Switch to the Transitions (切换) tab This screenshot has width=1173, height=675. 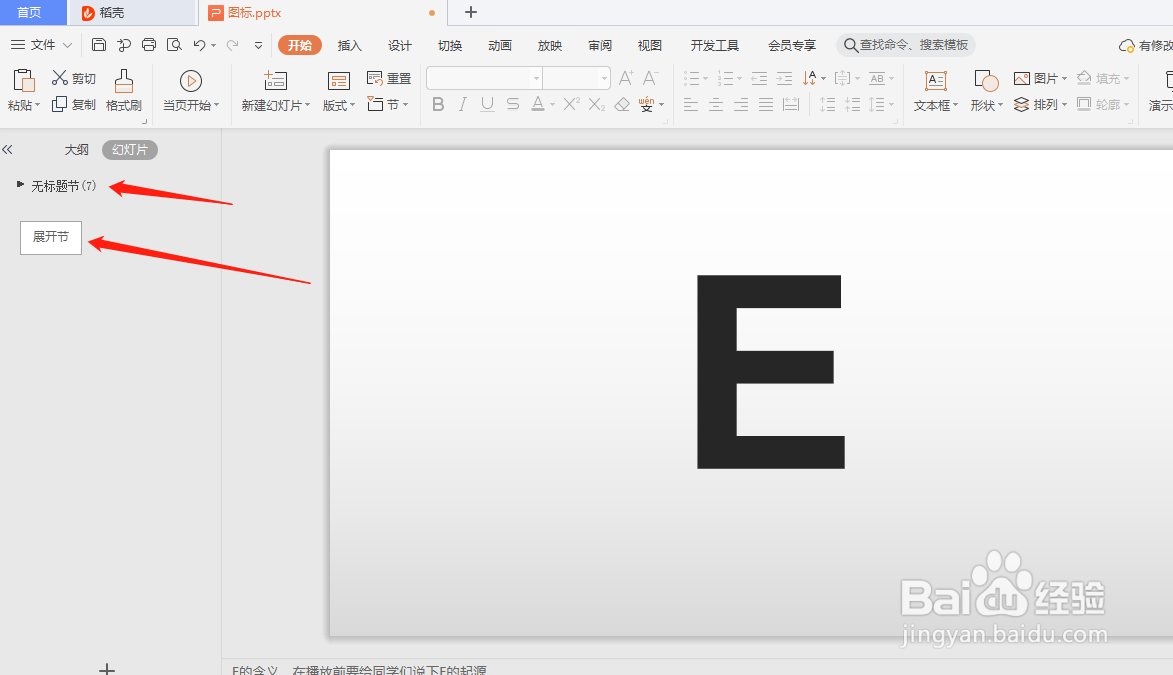[450, 46]
